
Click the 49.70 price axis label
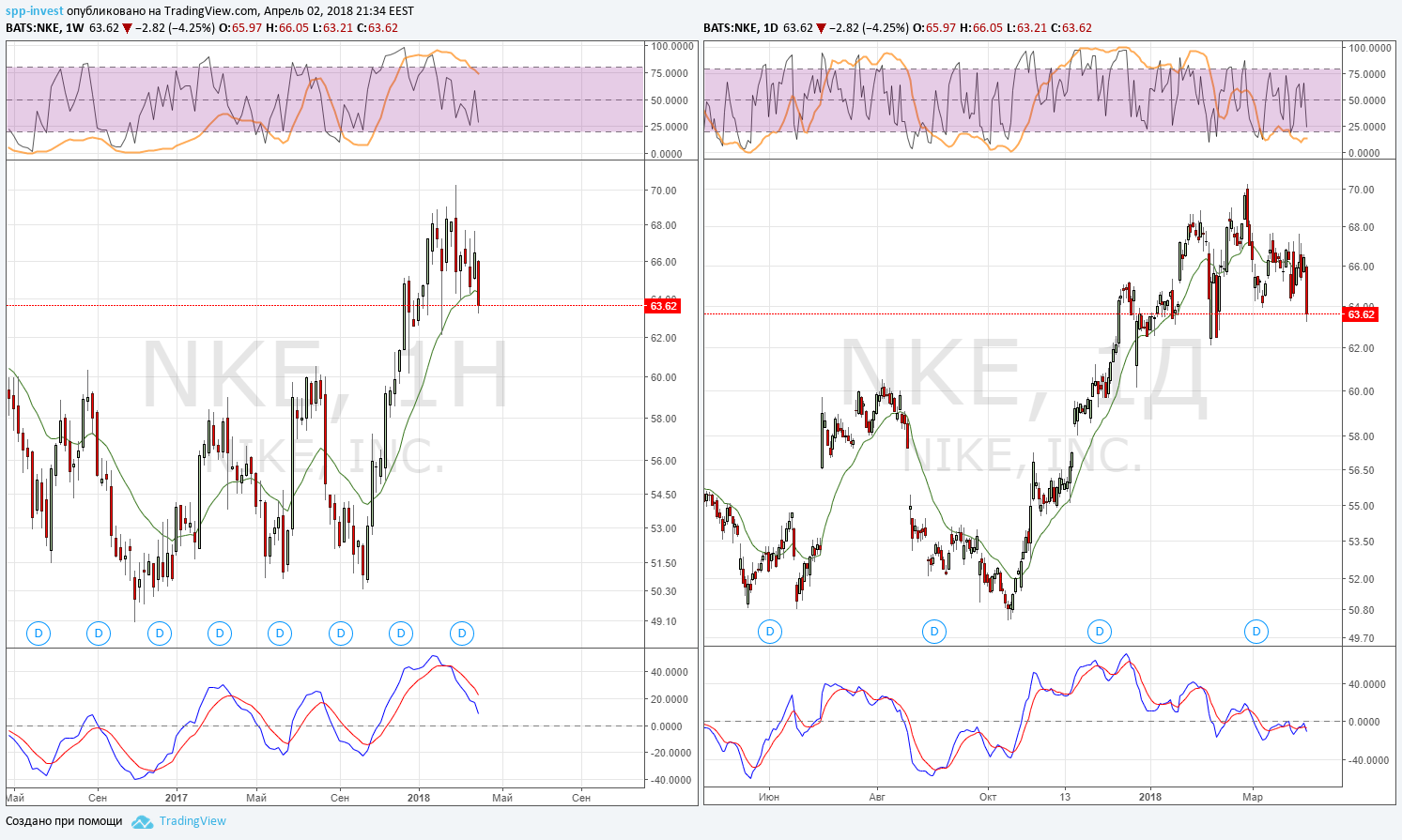[x=1361, y=638]
